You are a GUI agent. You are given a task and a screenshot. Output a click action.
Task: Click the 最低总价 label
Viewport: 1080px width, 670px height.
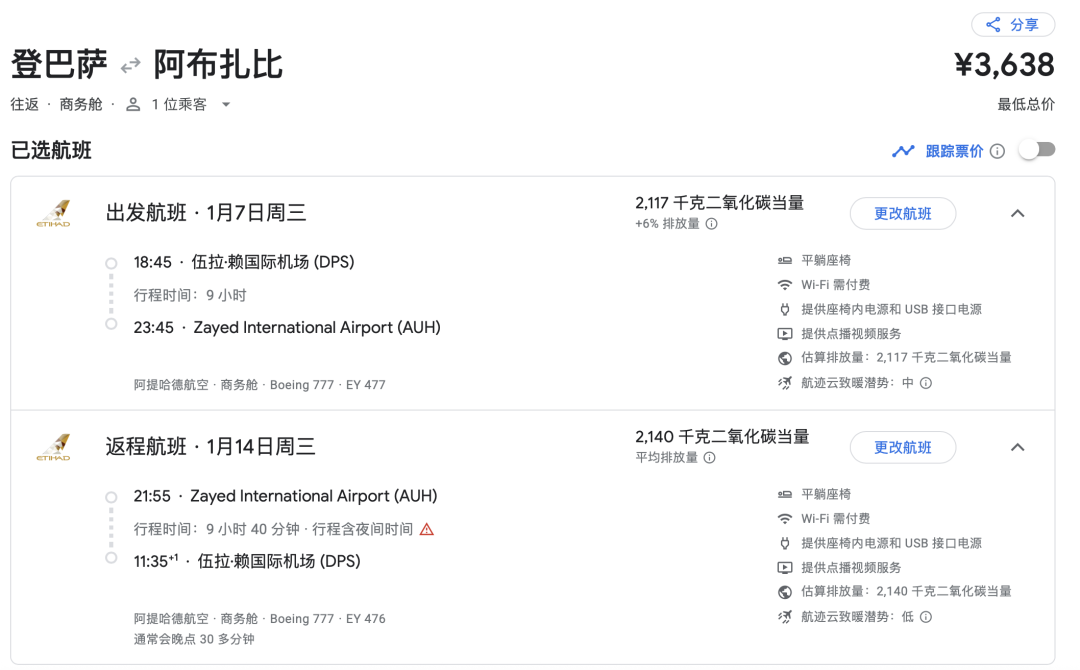pyautogui.click(x=1026, y=105)
